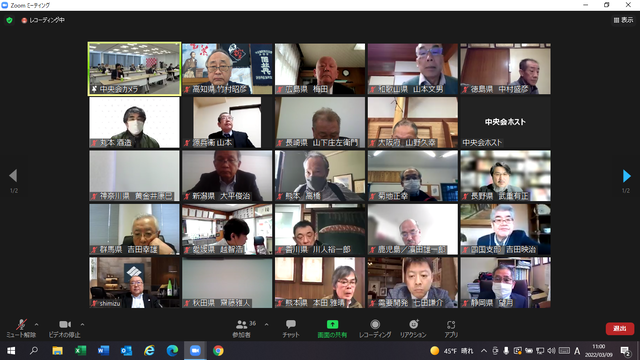Click the recording indicator レコーディング中

43,20
